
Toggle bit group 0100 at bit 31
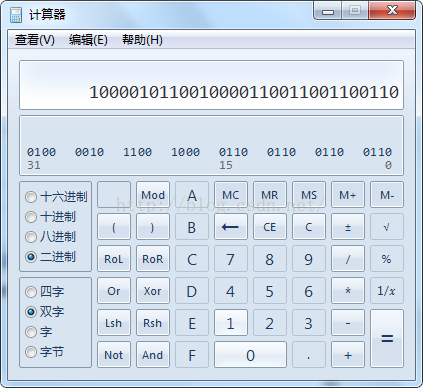click(x=41, y=152)
